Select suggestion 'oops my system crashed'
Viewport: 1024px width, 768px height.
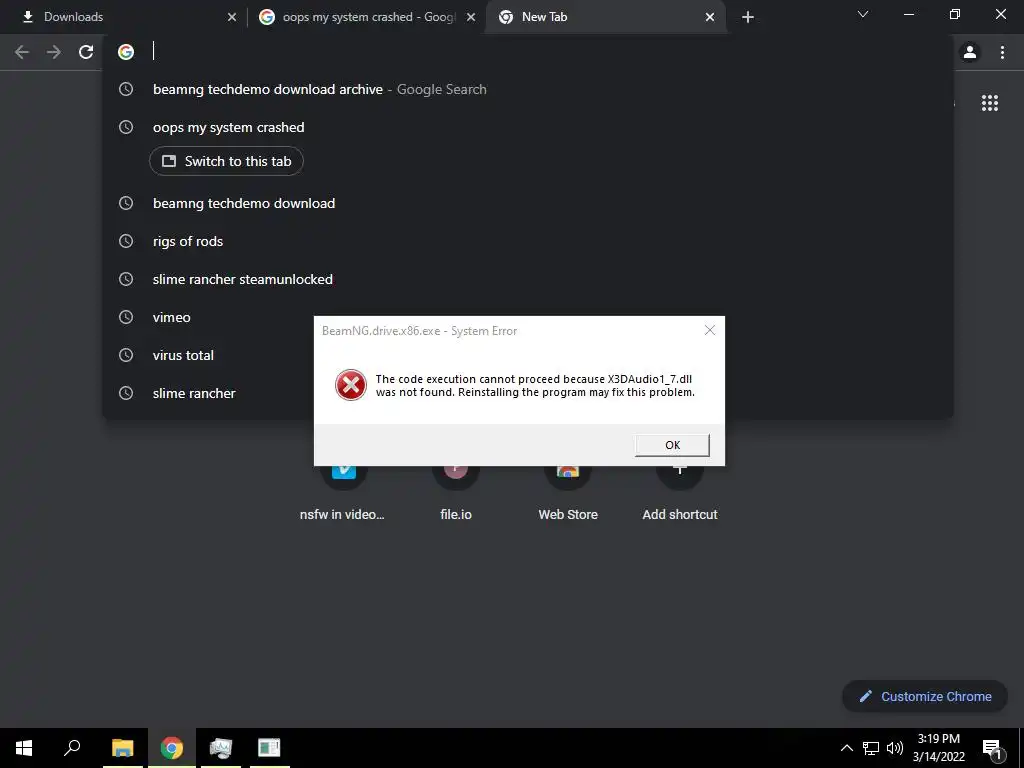[x=528, y=127]
